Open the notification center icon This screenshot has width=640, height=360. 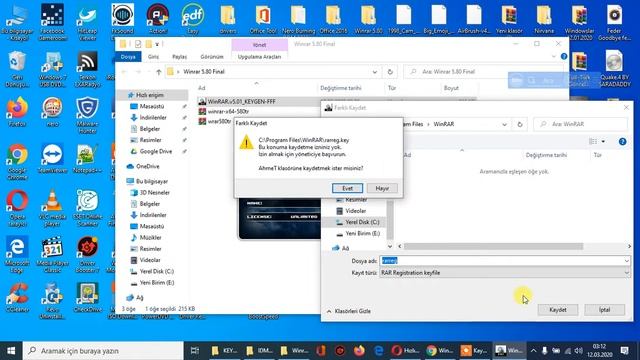(x=624, y=351)
